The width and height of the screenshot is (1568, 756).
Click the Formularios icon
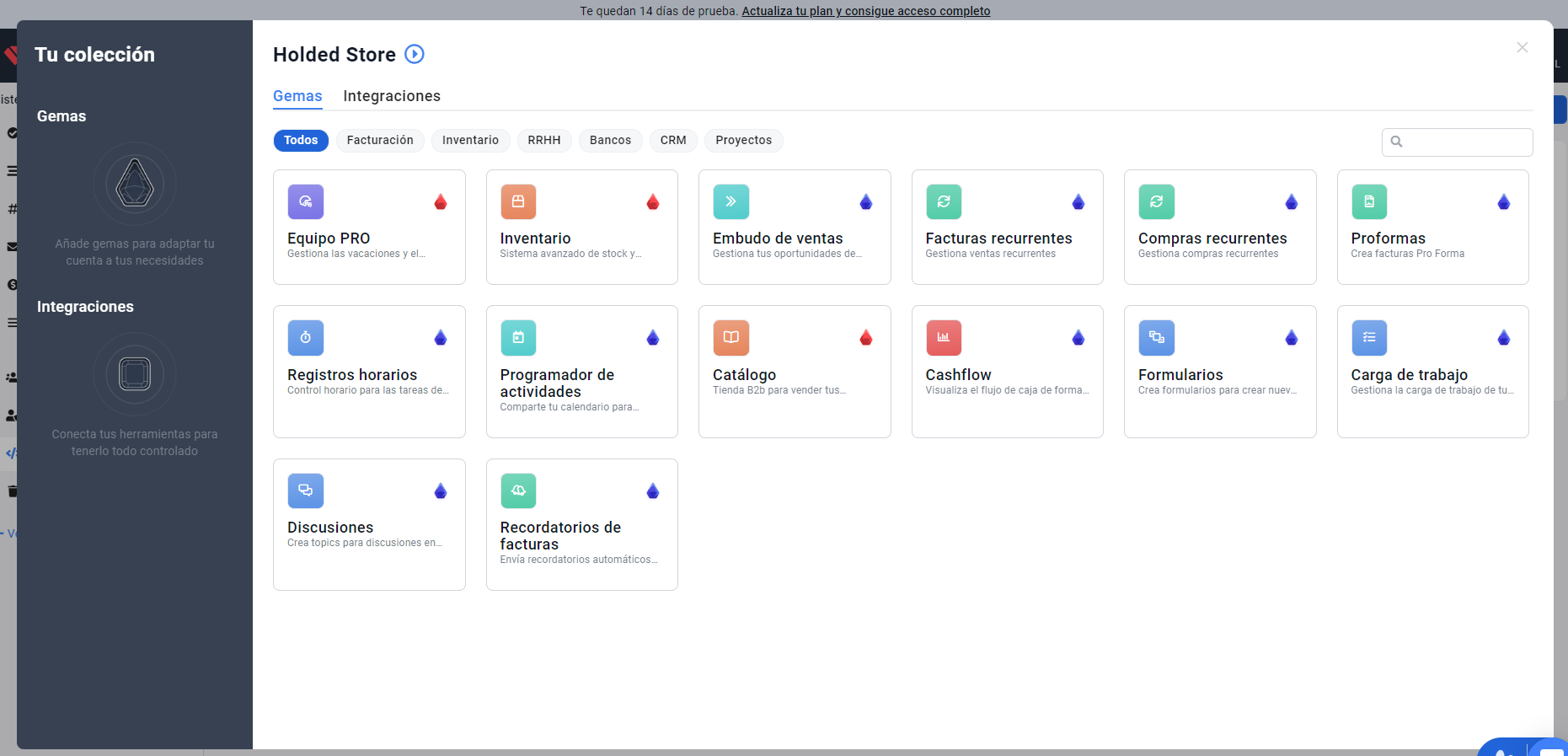pyautogui.click(x=1157, y=338)
